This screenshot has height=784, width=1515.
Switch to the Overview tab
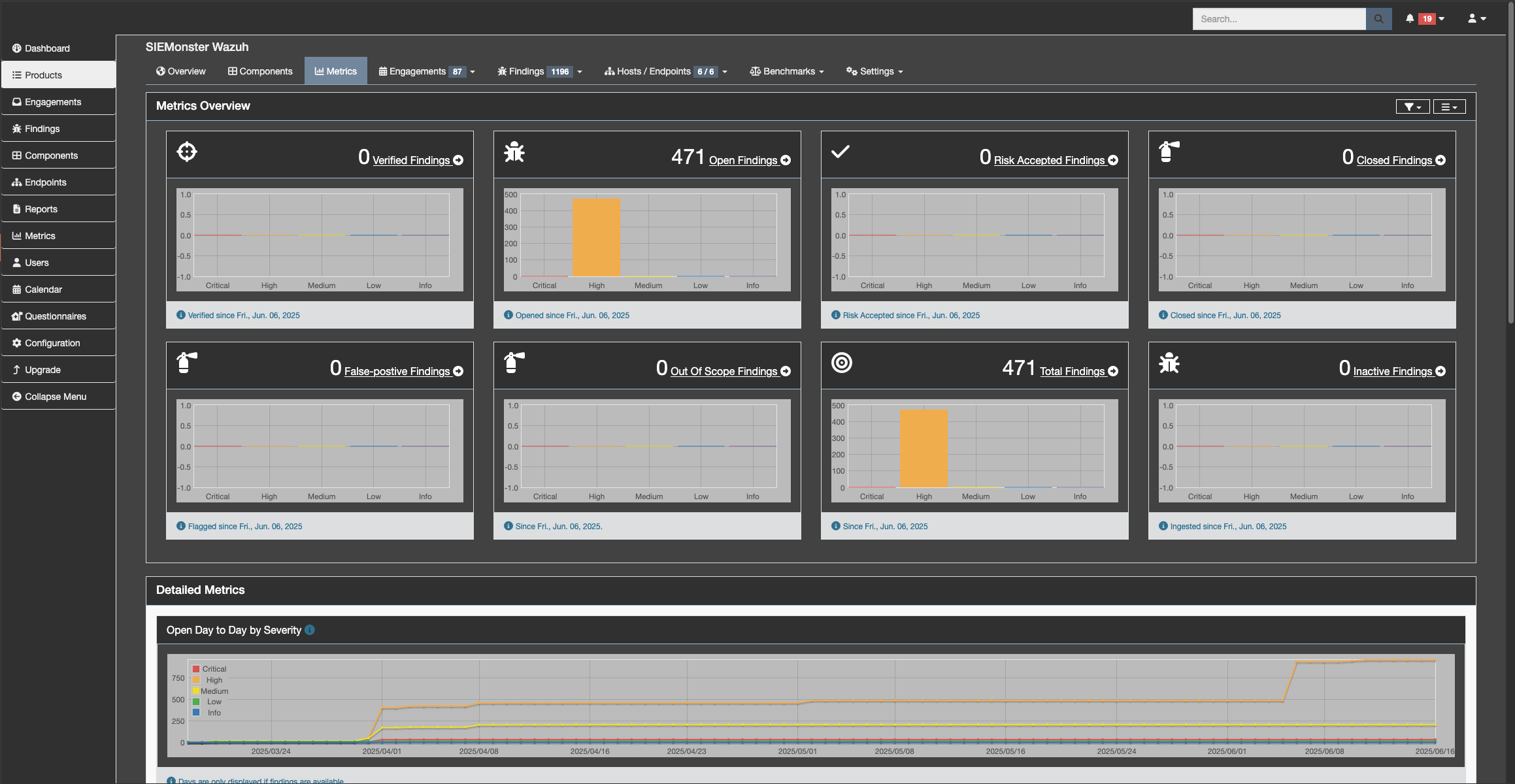coord(181,72)
